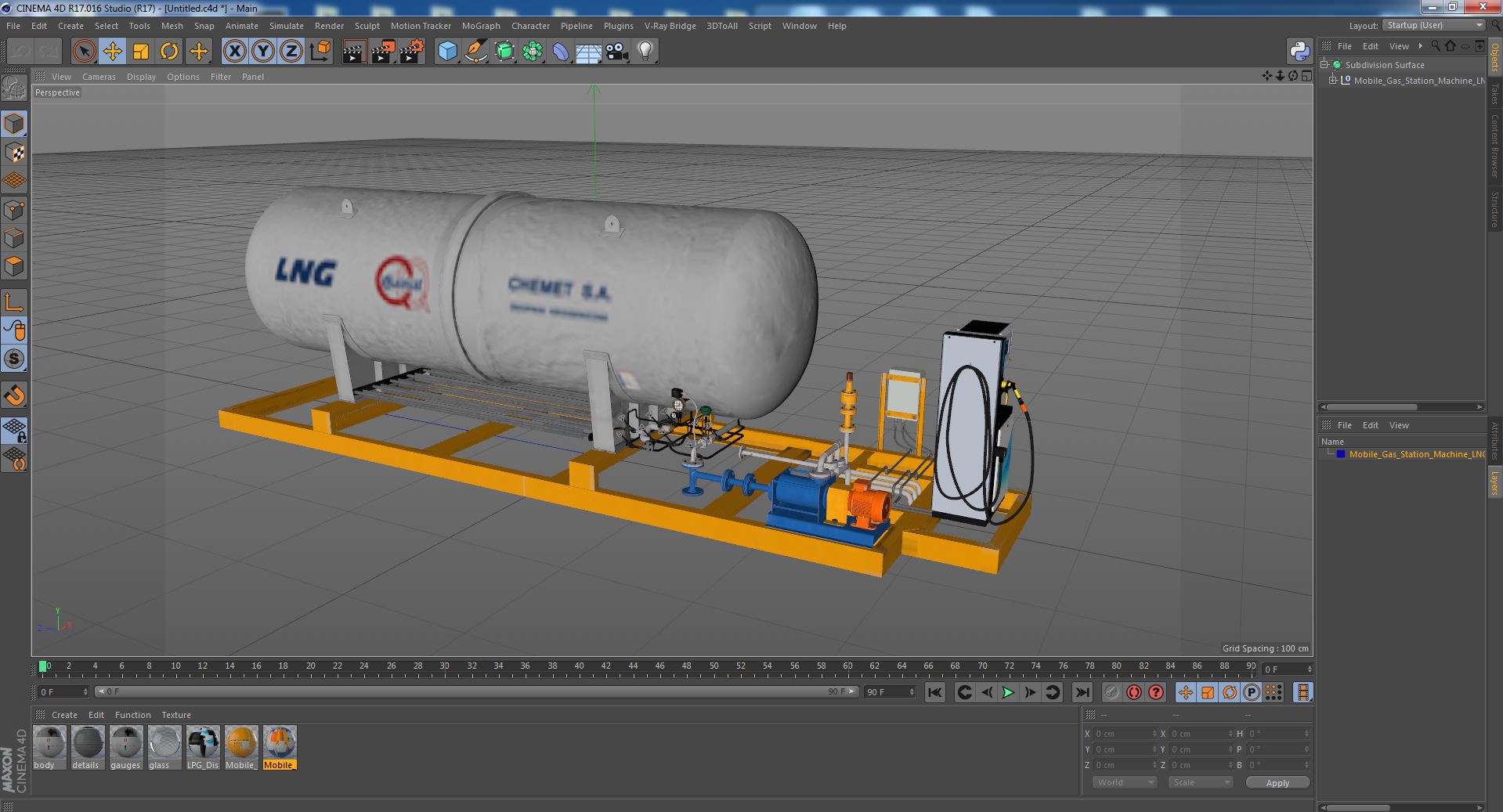The image size is (1503, 812).
Task: Toggle parameter keyframe recording
Action: click(1251, 692)
